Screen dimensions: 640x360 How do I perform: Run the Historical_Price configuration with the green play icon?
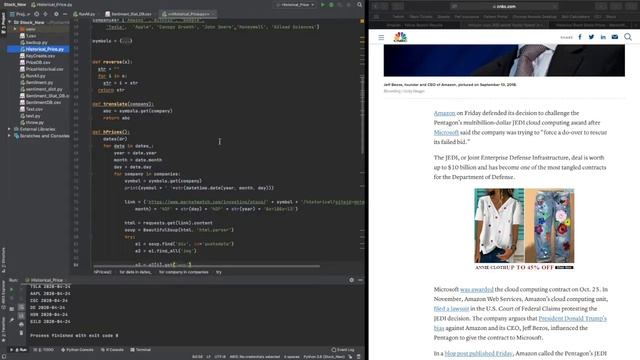click(x=323, y=4)
